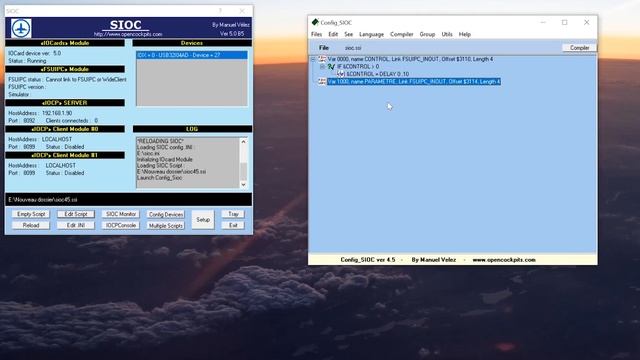This screenshot has height=360, width=640.
Task: Select the IF &CONTROL > 0 row
Action: pos(358,67)
